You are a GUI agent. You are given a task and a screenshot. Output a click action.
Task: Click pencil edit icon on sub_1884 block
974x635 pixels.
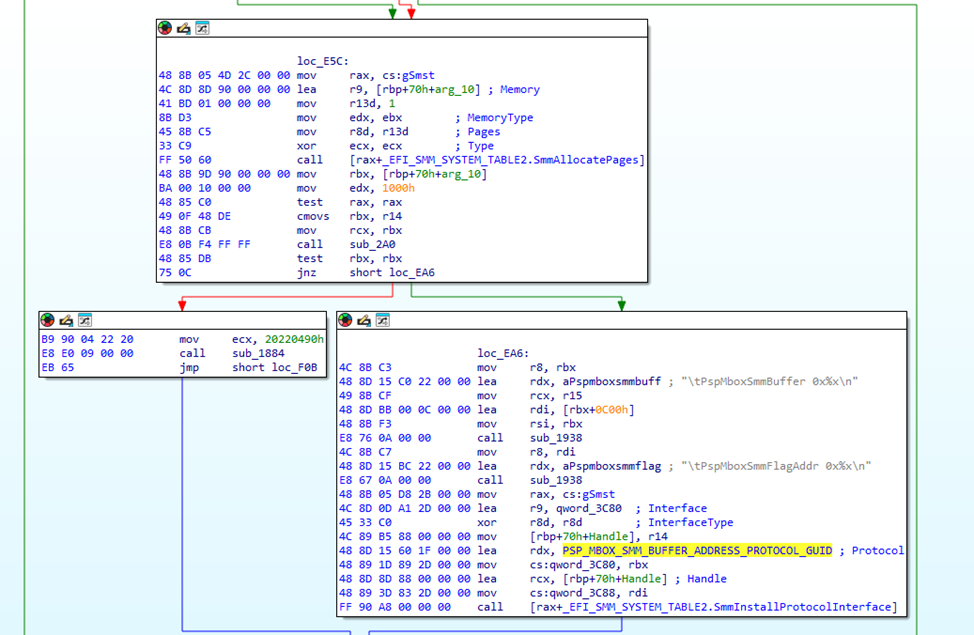[65, 320]
